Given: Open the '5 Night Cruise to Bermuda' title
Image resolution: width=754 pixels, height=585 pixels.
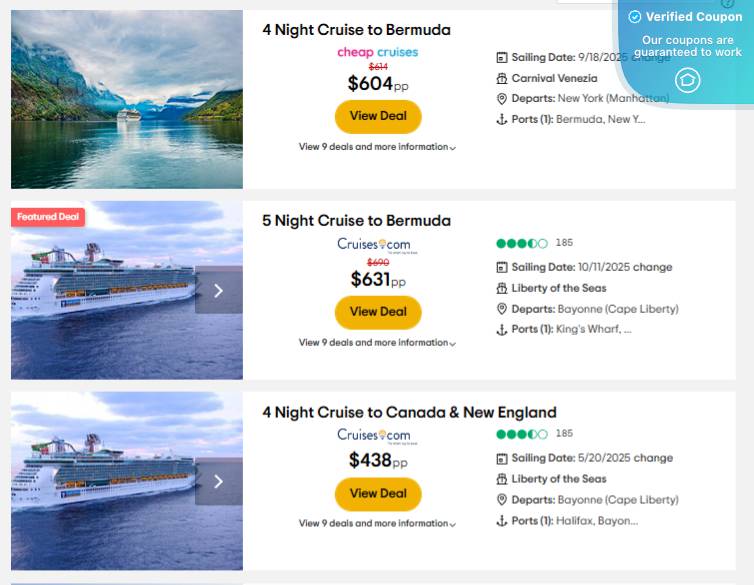Looking at the screenshot, I should [356, 221].
